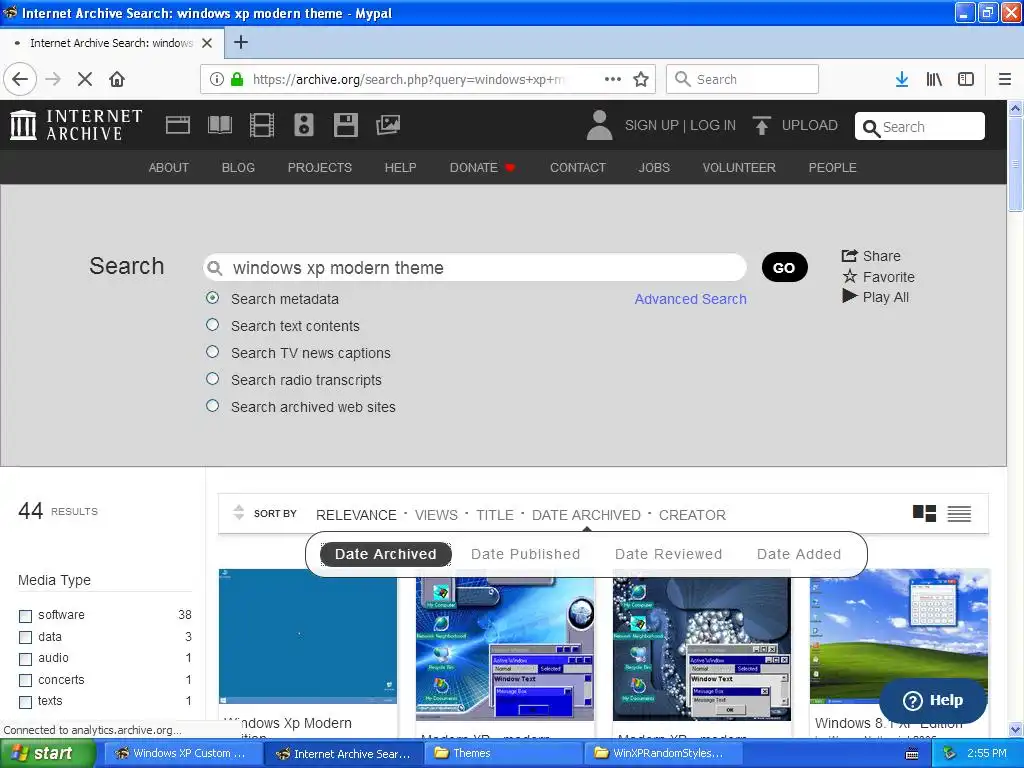This screenshot has height=768, width=1024.
Task: Click the SIGN UP link
Action: 651,125
